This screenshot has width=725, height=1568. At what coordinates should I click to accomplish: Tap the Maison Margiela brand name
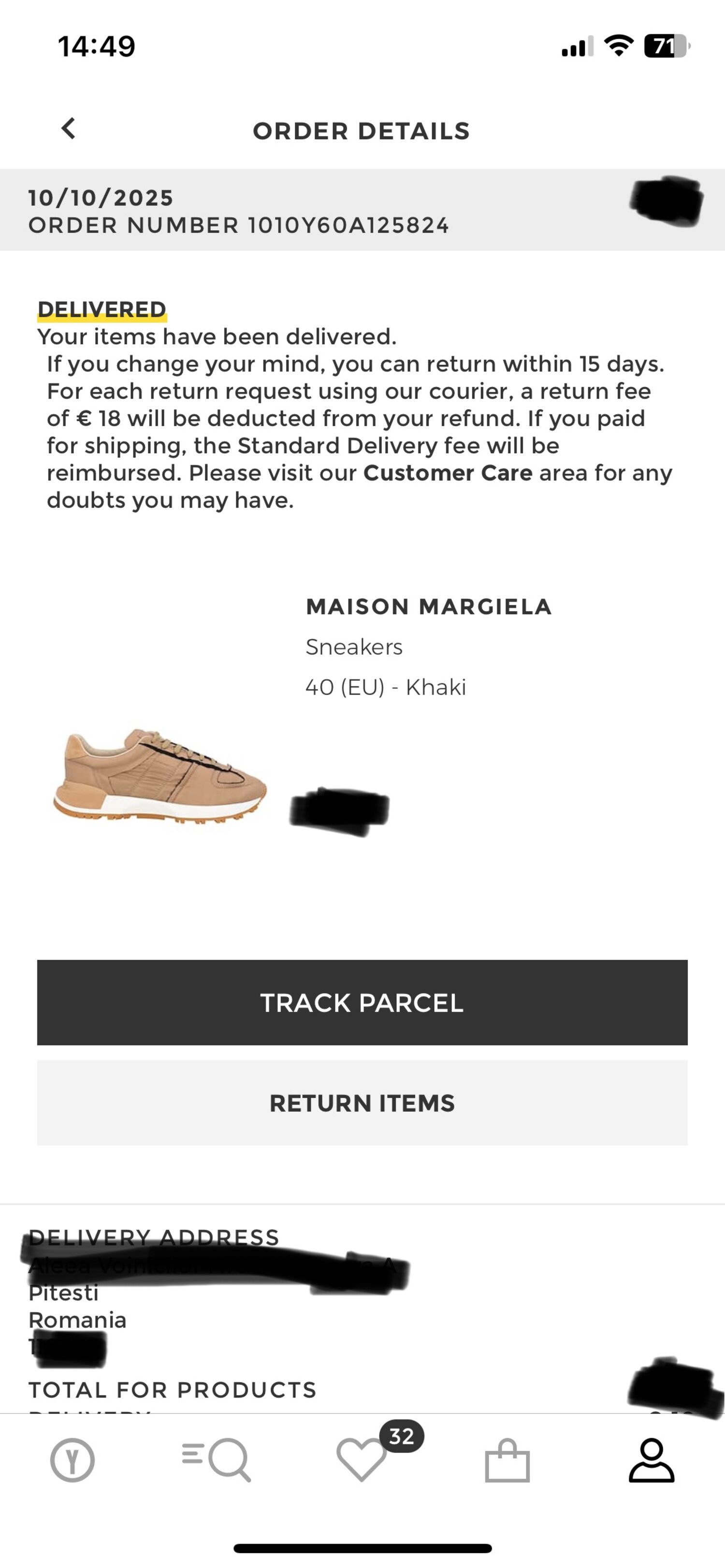click(x=428, y=606)
